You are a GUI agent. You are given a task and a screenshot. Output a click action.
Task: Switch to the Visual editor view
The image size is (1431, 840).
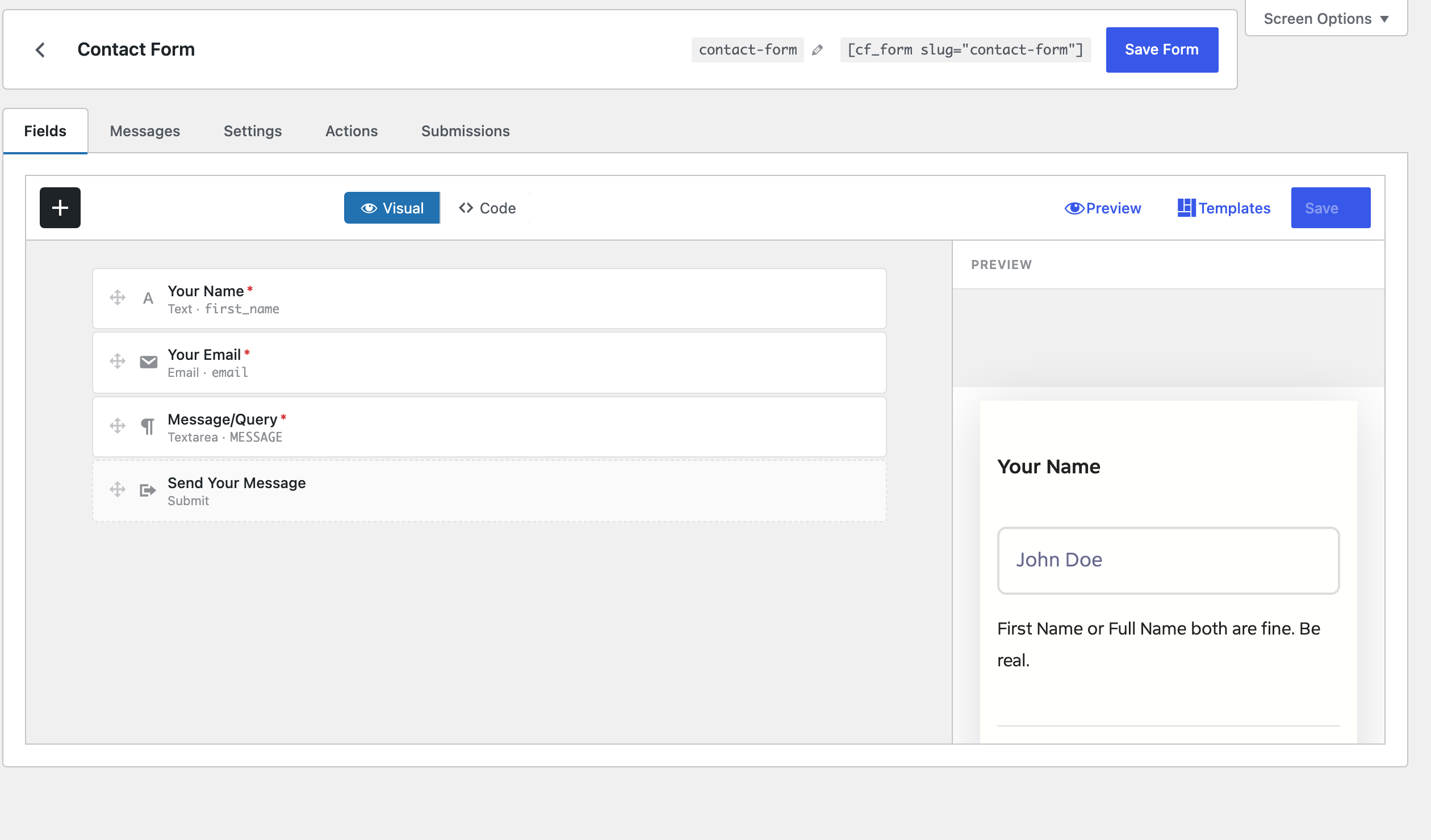pos(392,208)
